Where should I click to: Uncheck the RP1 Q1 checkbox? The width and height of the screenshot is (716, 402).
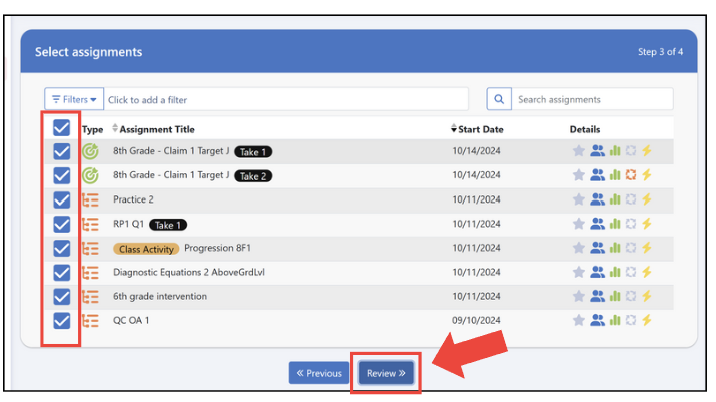[x=61, y=224]
